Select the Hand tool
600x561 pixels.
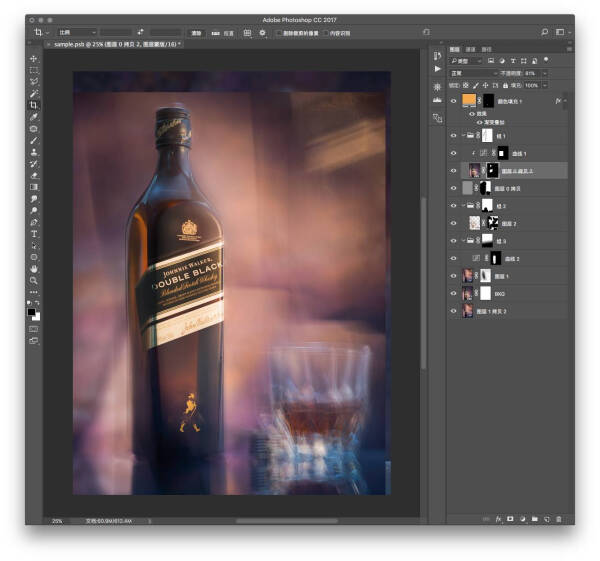[34, 269]
